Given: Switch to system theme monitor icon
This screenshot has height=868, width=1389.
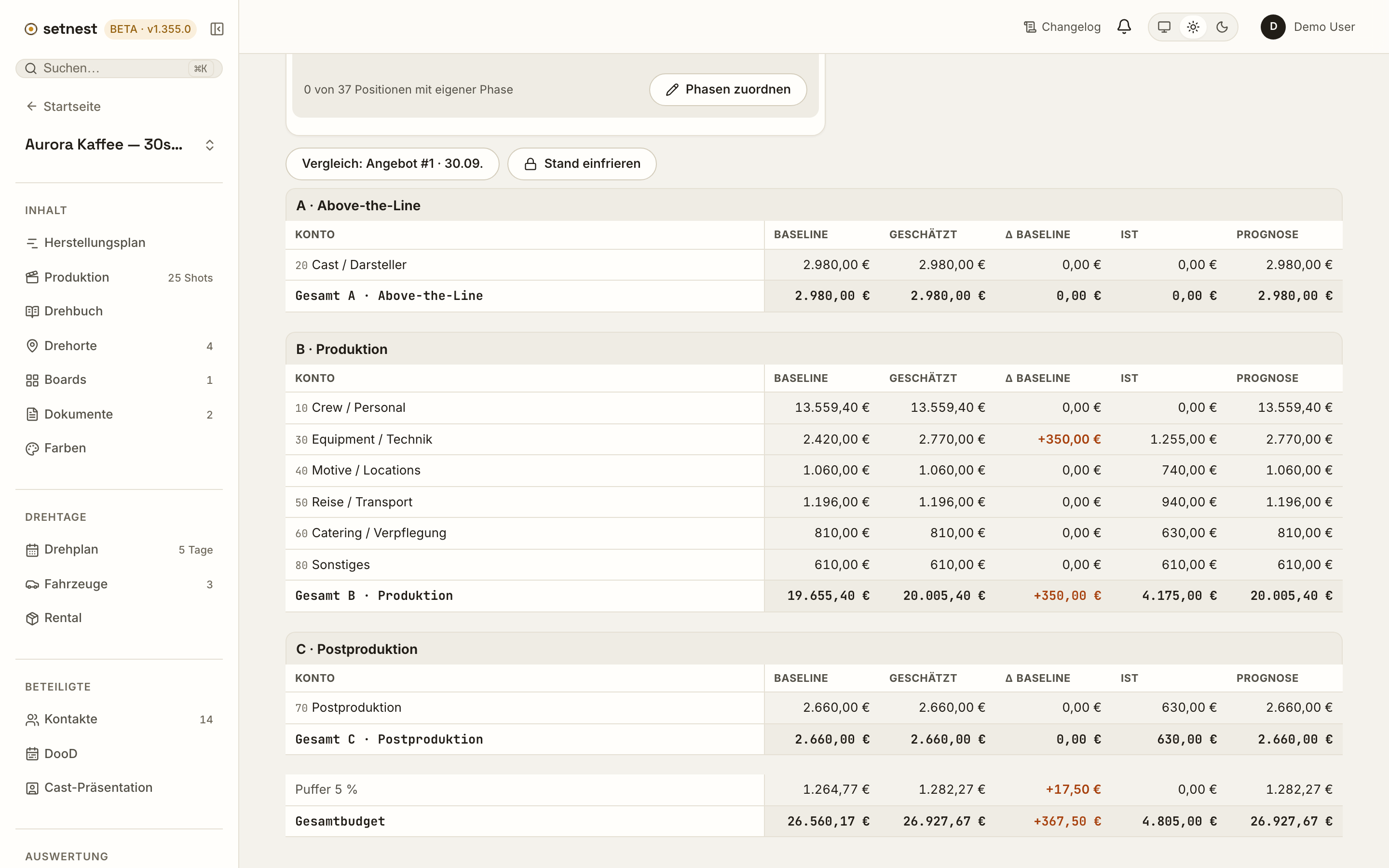Looking at the screenshot, I should coord(1164,27).
